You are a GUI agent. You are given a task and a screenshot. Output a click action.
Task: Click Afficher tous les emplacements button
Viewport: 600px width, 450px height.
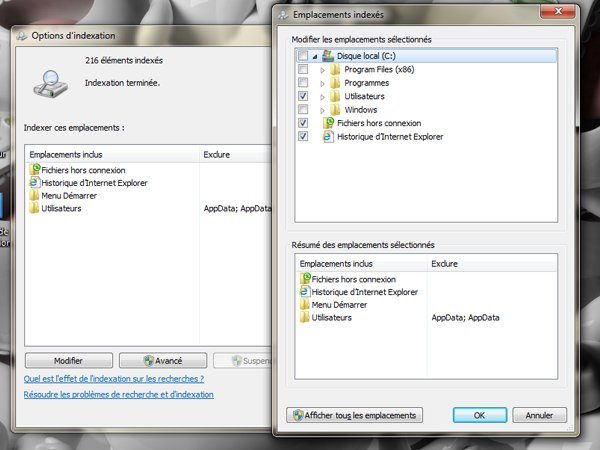coord(354,415)
